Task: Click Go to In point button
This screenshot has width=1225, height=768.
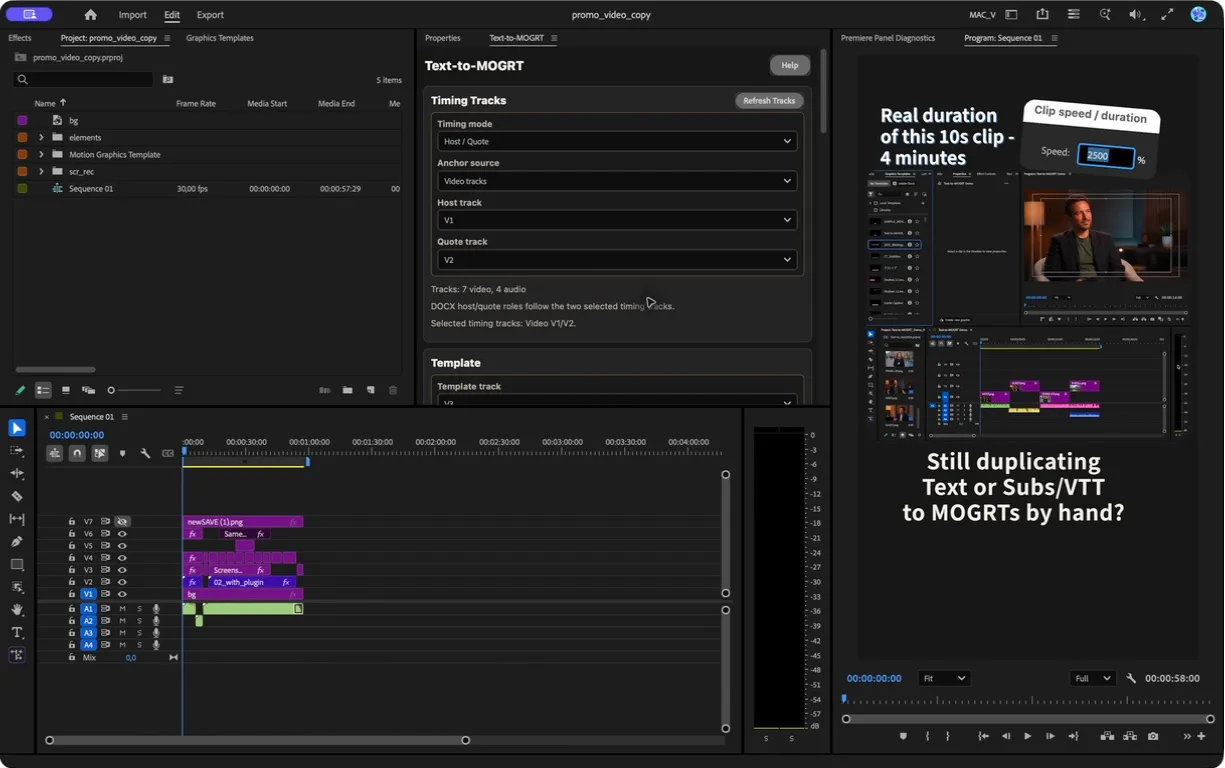Action: point(984,736)
